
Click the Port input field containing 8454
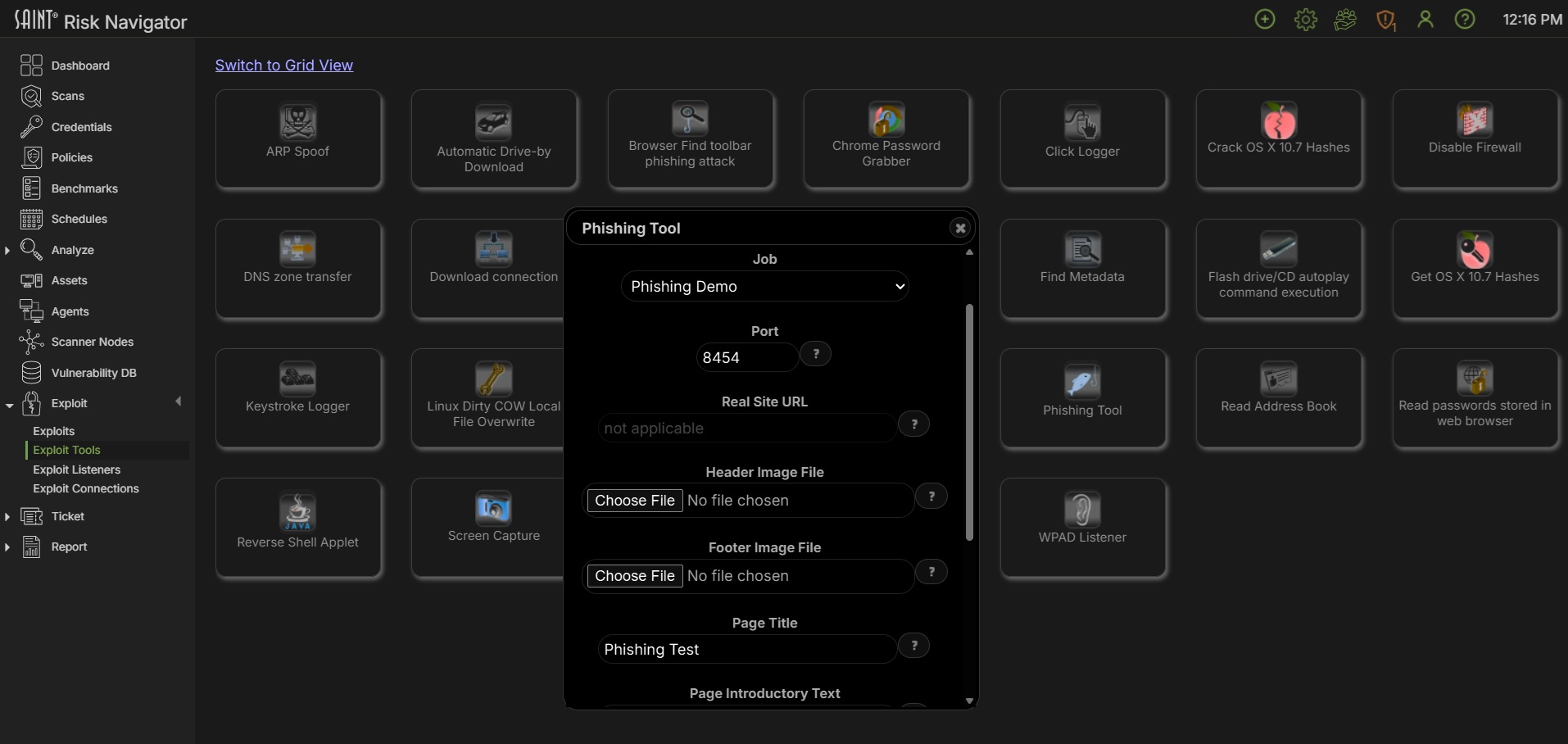click(747, 357)
